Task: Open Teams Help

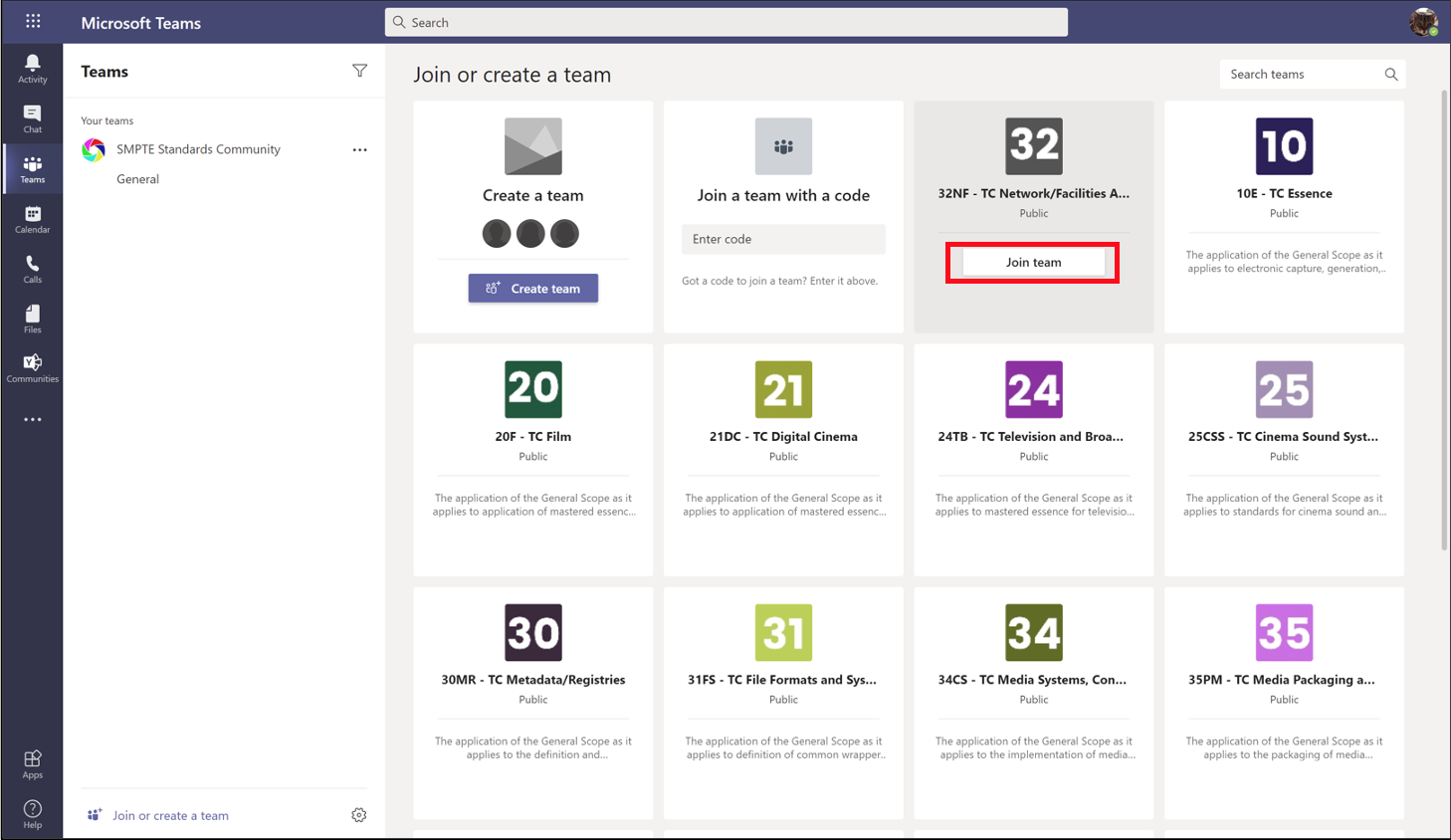Action: (32, 811)
